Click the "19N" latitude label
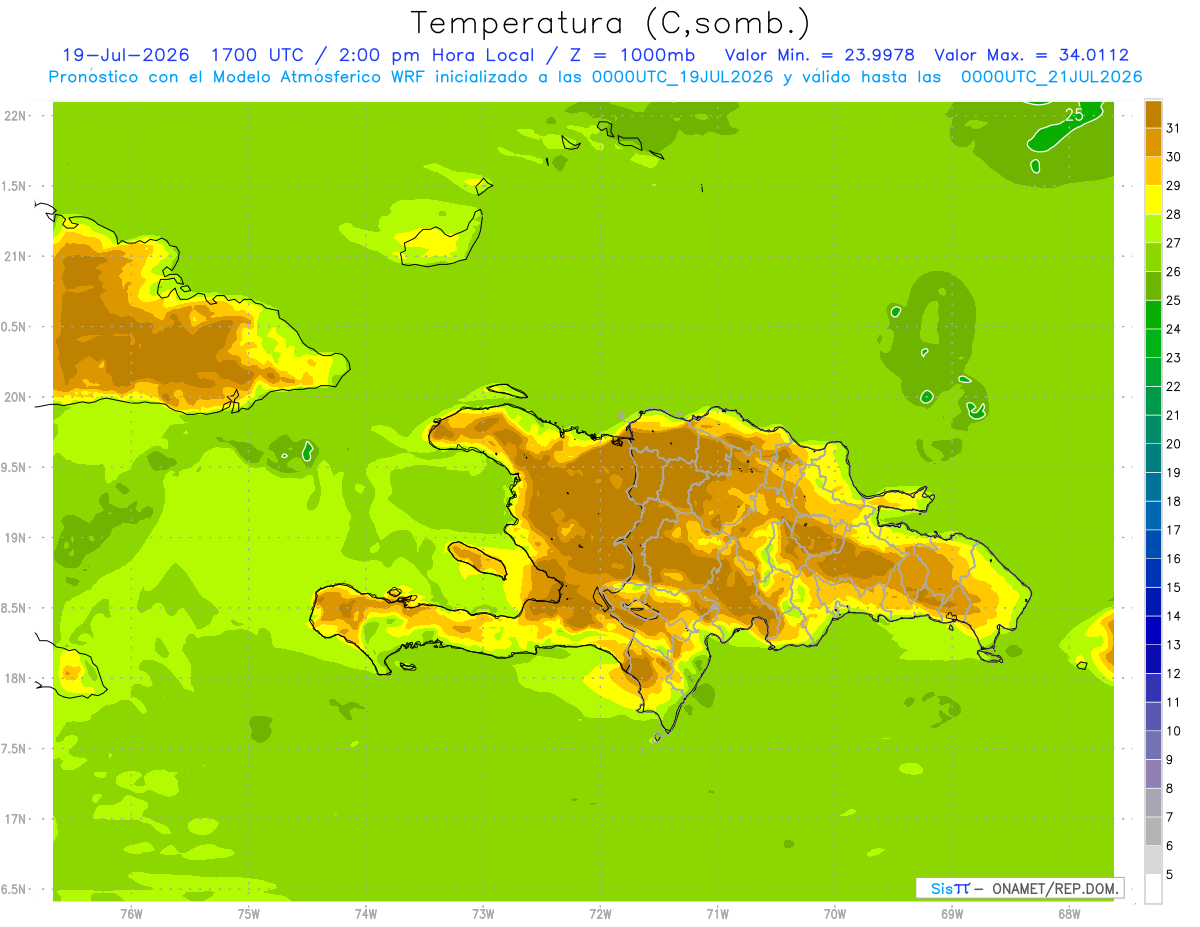Screen dimensions: 1200x927 pos(15,538)
